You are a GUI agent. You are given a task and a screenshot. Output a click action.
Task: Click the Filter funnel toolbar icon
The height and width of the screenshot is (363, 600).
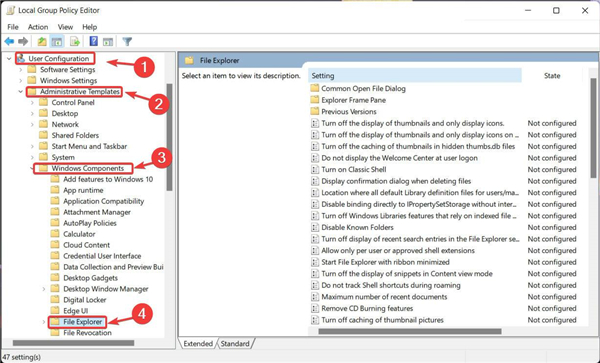click(x=127, y=41)
